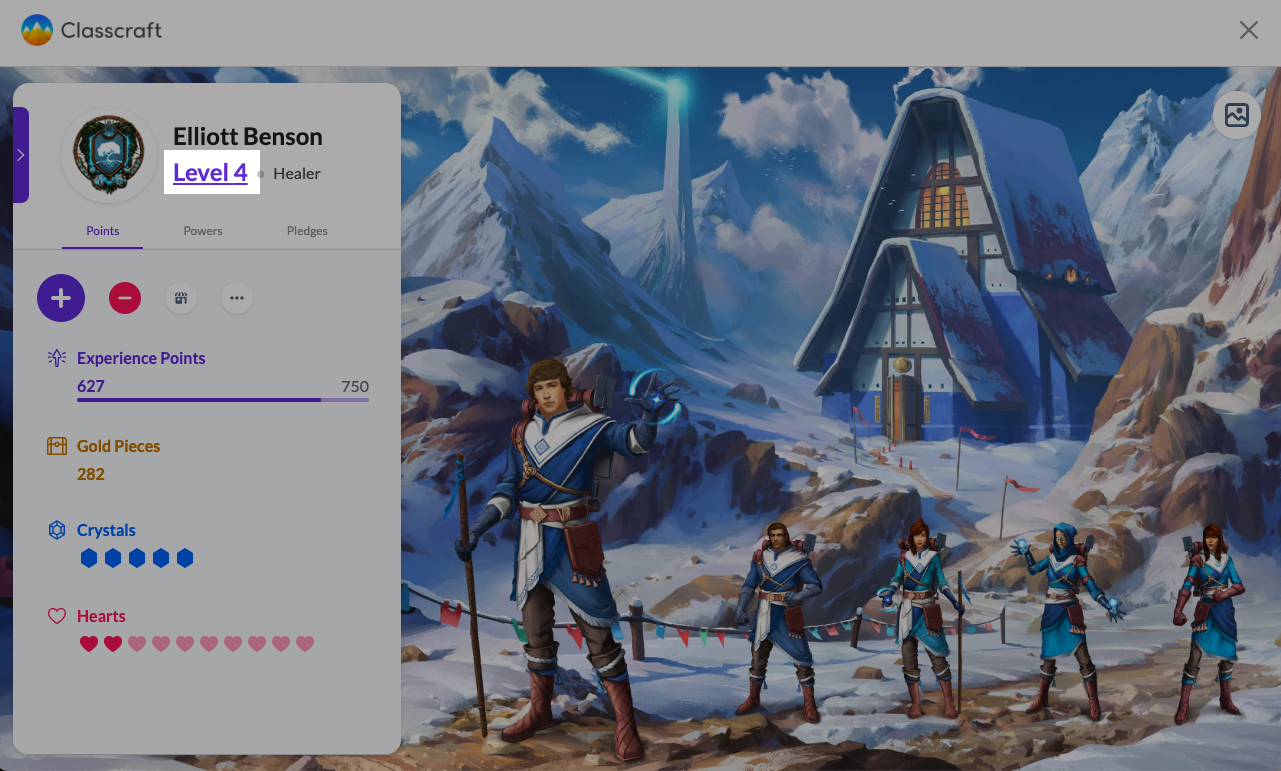1281x771 pixels.
Task: Click Elliott Benson's crest avatar
Action: pos(109,155)
